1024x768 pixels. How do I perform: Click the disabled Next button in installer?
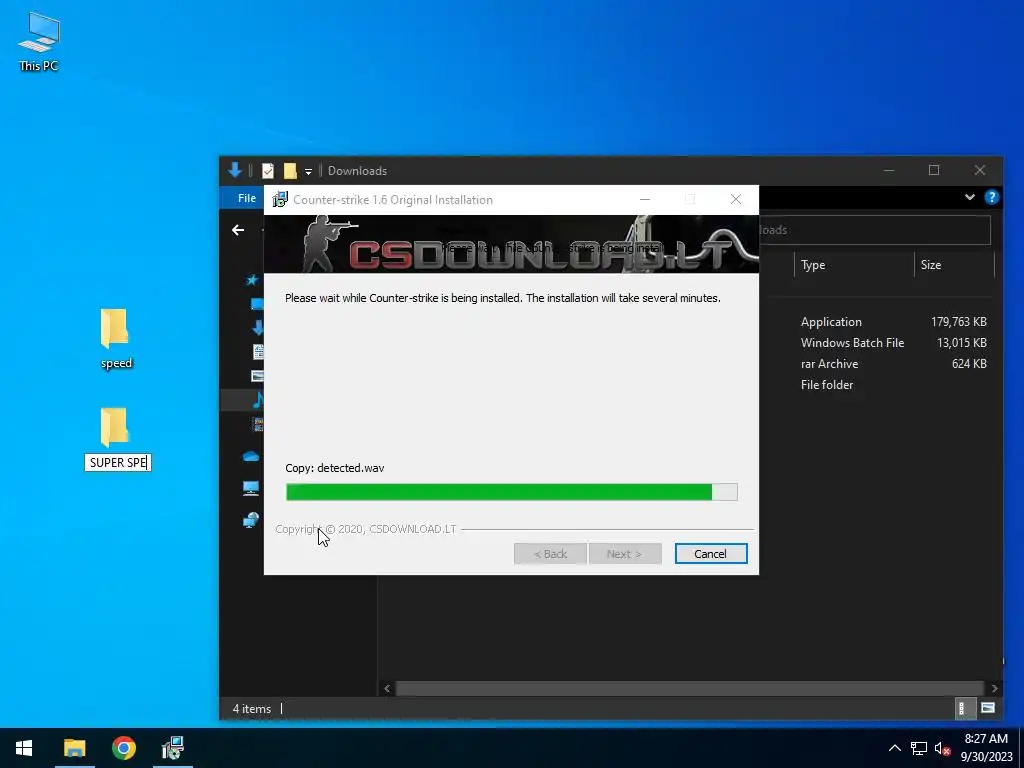pyautogui.click(x=624, y=554)
